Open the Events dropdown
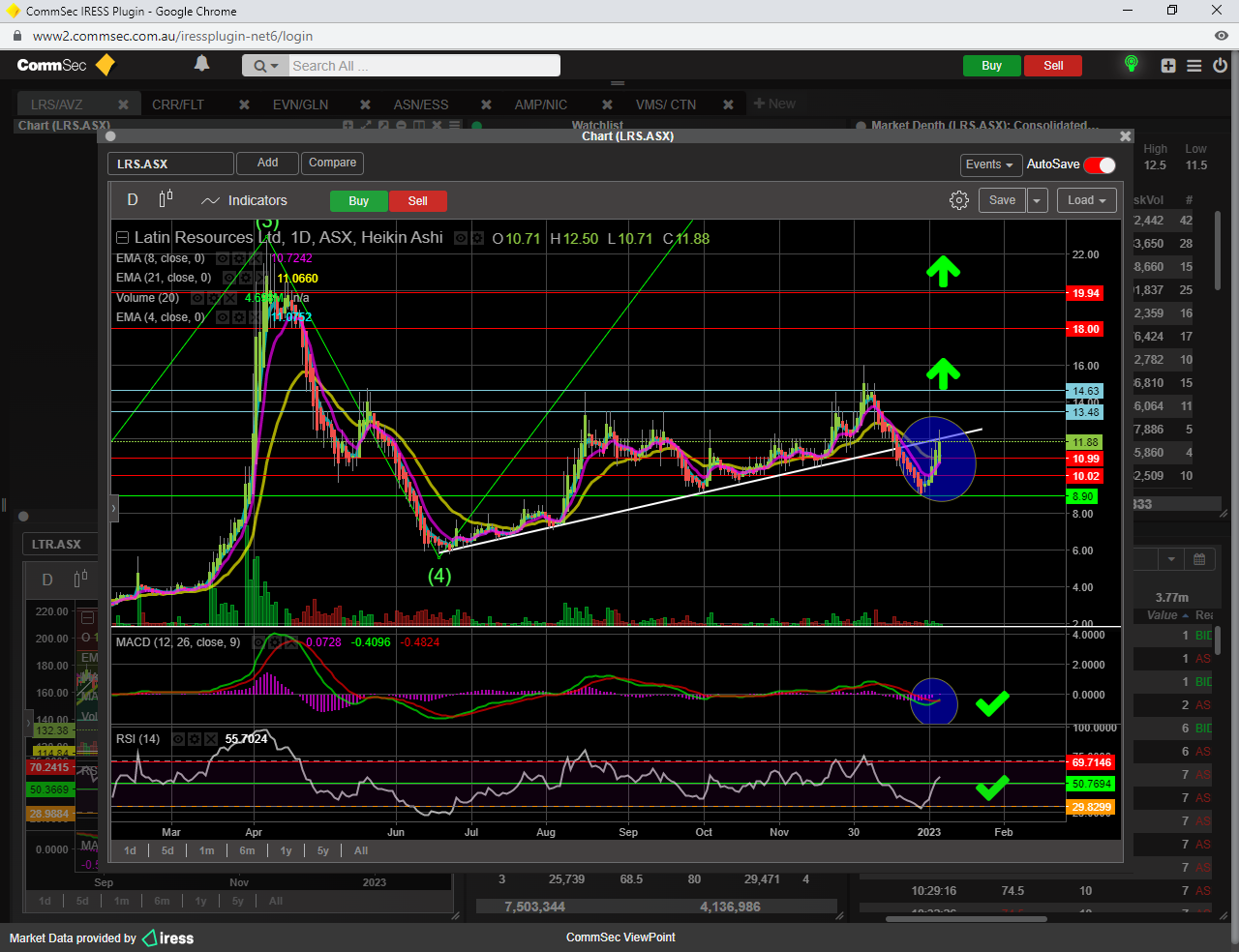 pyautogui.click(x=990, y=164)
